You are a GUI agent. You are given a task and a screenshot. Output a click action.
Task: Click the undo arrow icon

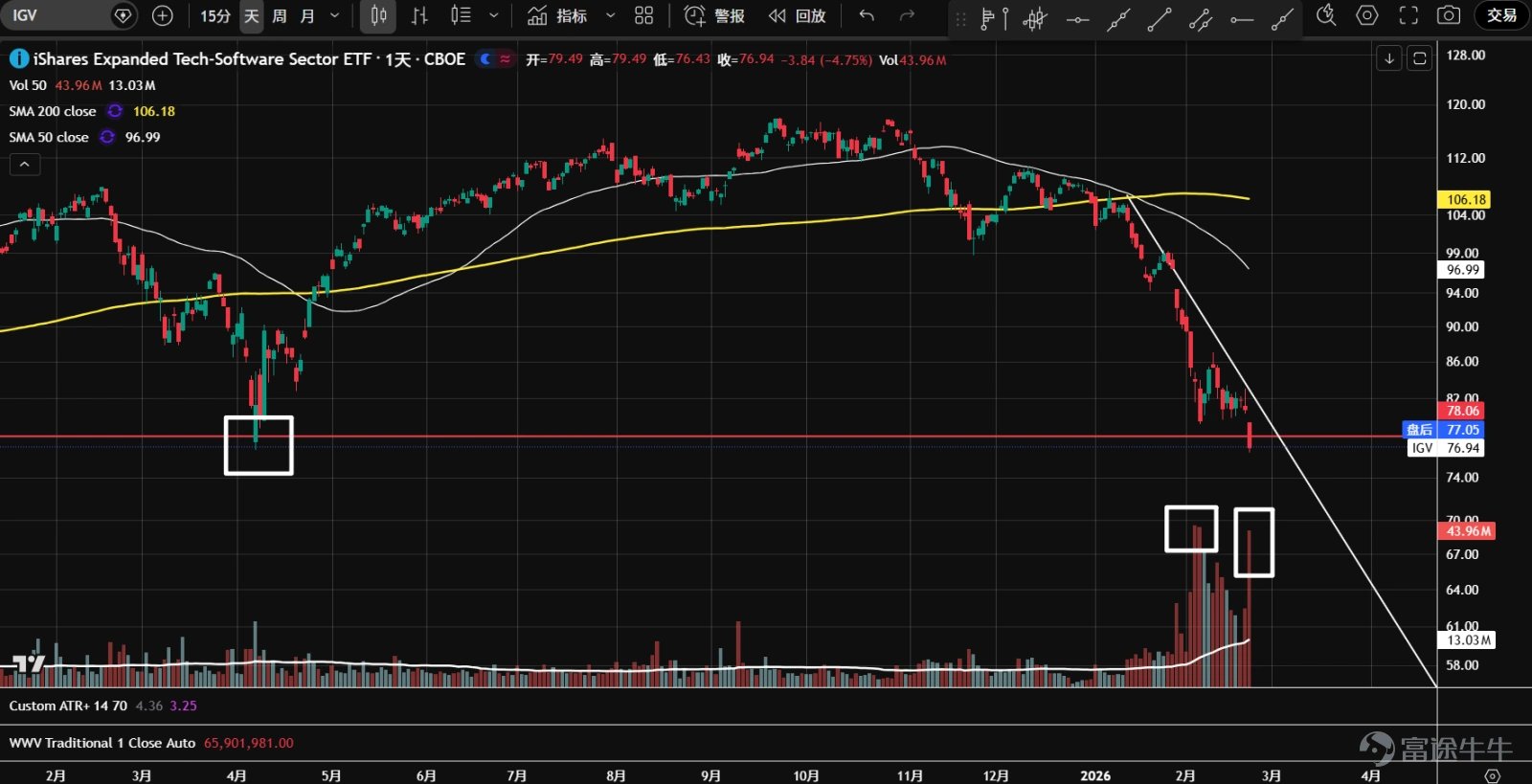[867, 15]
